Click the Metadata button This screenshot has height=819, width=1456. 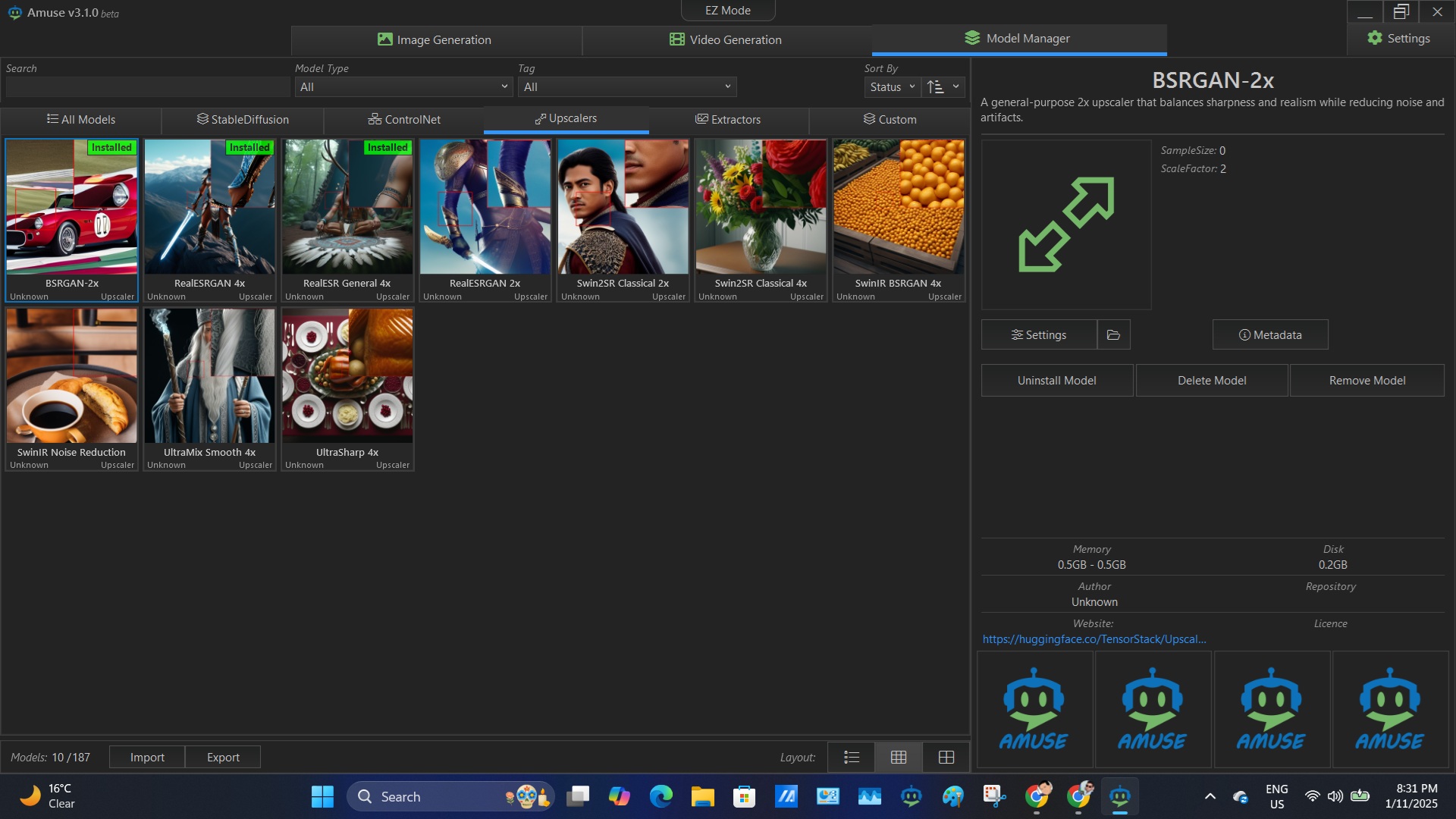pos(1269,334)
